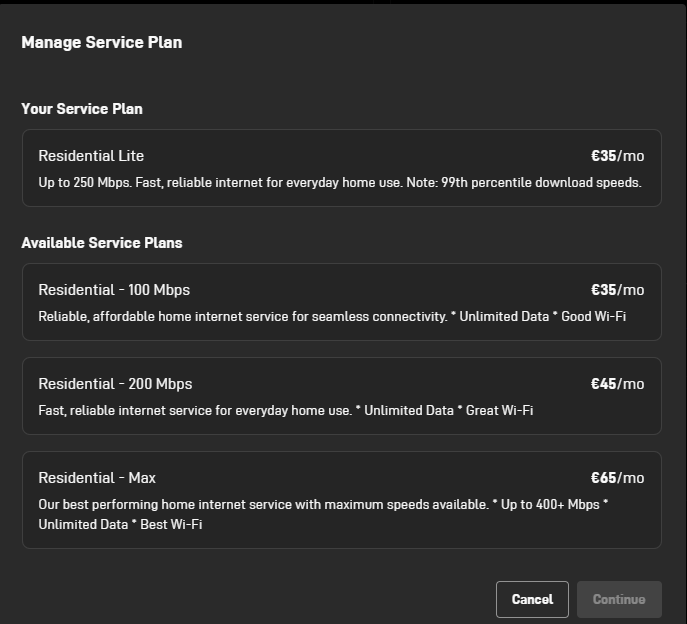687x624 pixels.
Task: Click the €65/mo price on Max plan
Action: [x=617, y=478]
